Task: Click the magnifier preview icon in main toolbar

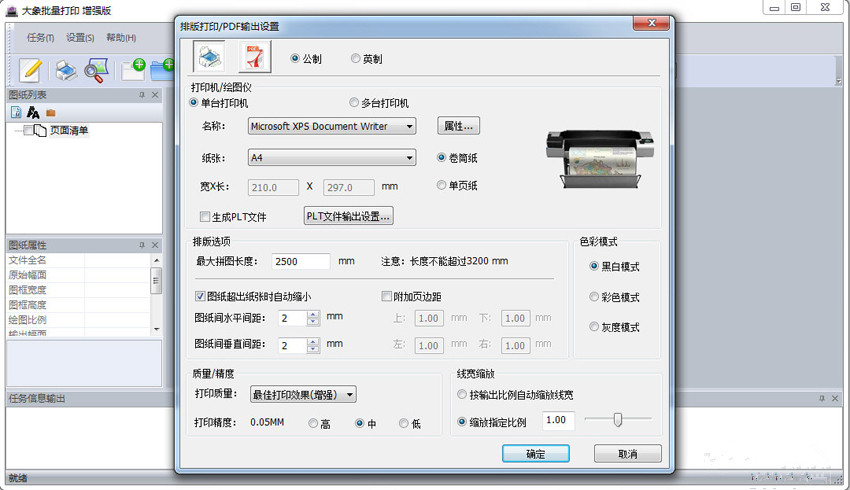Action: [96, 70]
